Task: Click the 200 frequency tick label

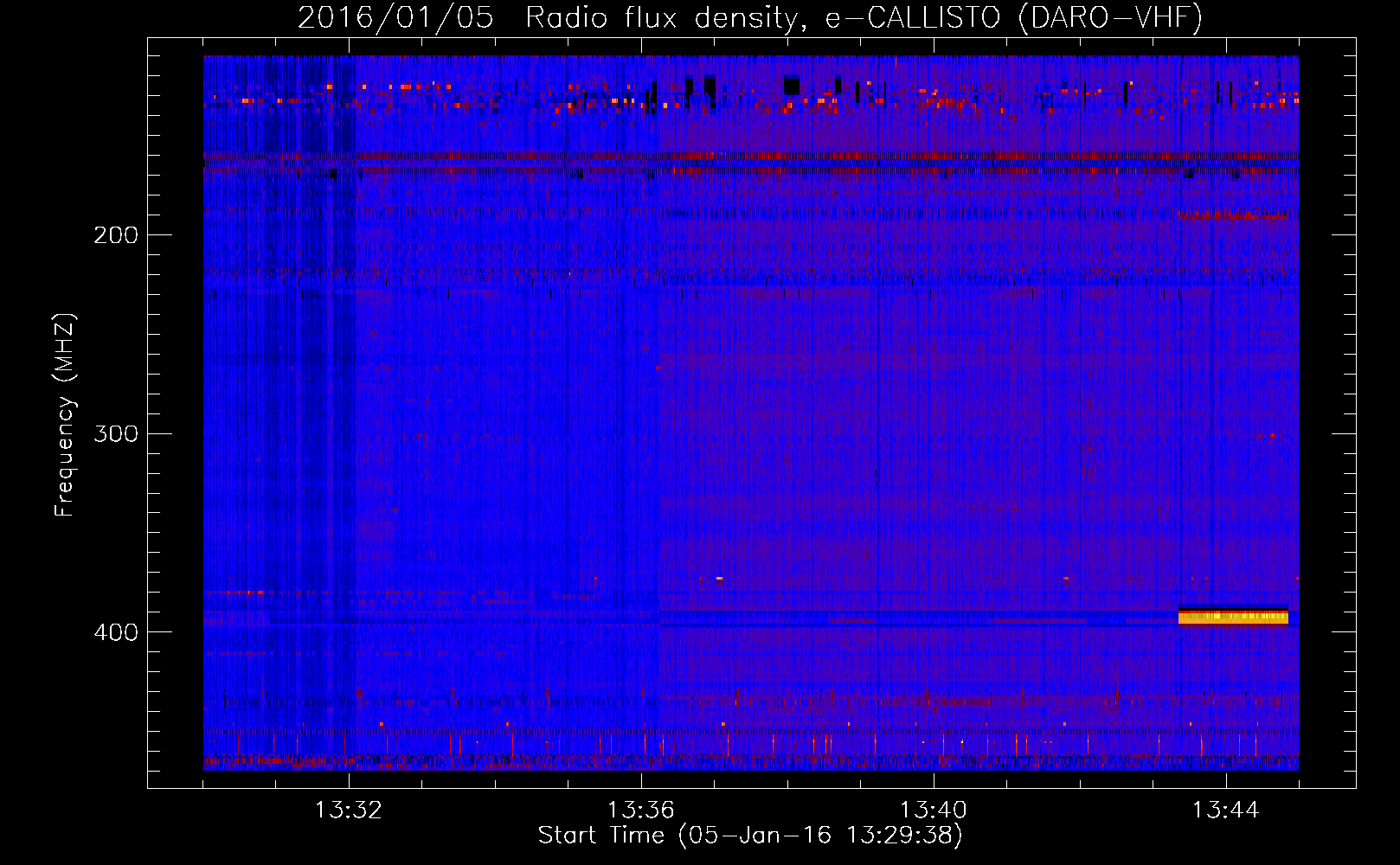Action: (115, 235)
